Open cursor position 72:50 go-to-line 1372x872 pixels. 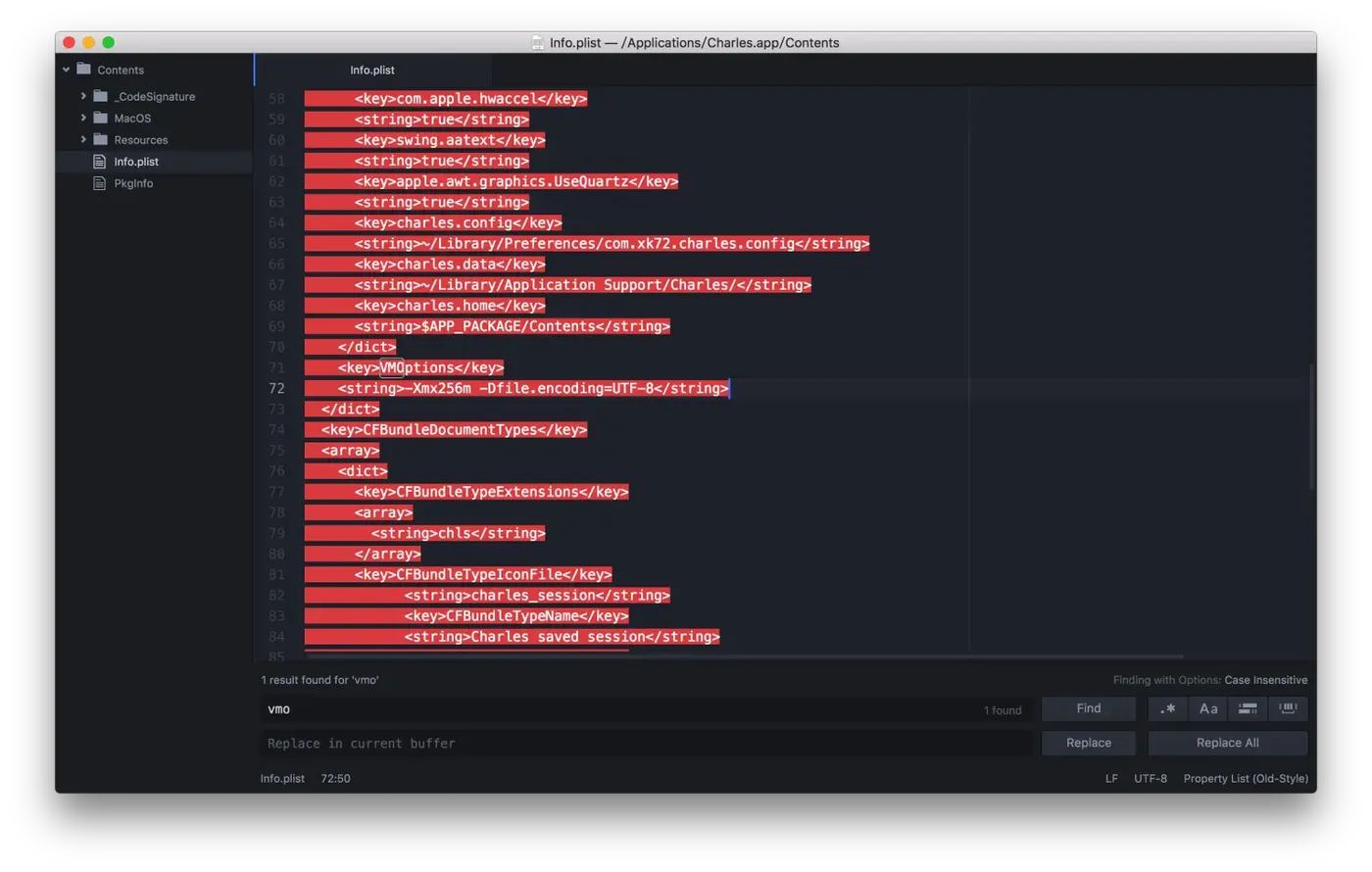(x=335, y=779)
